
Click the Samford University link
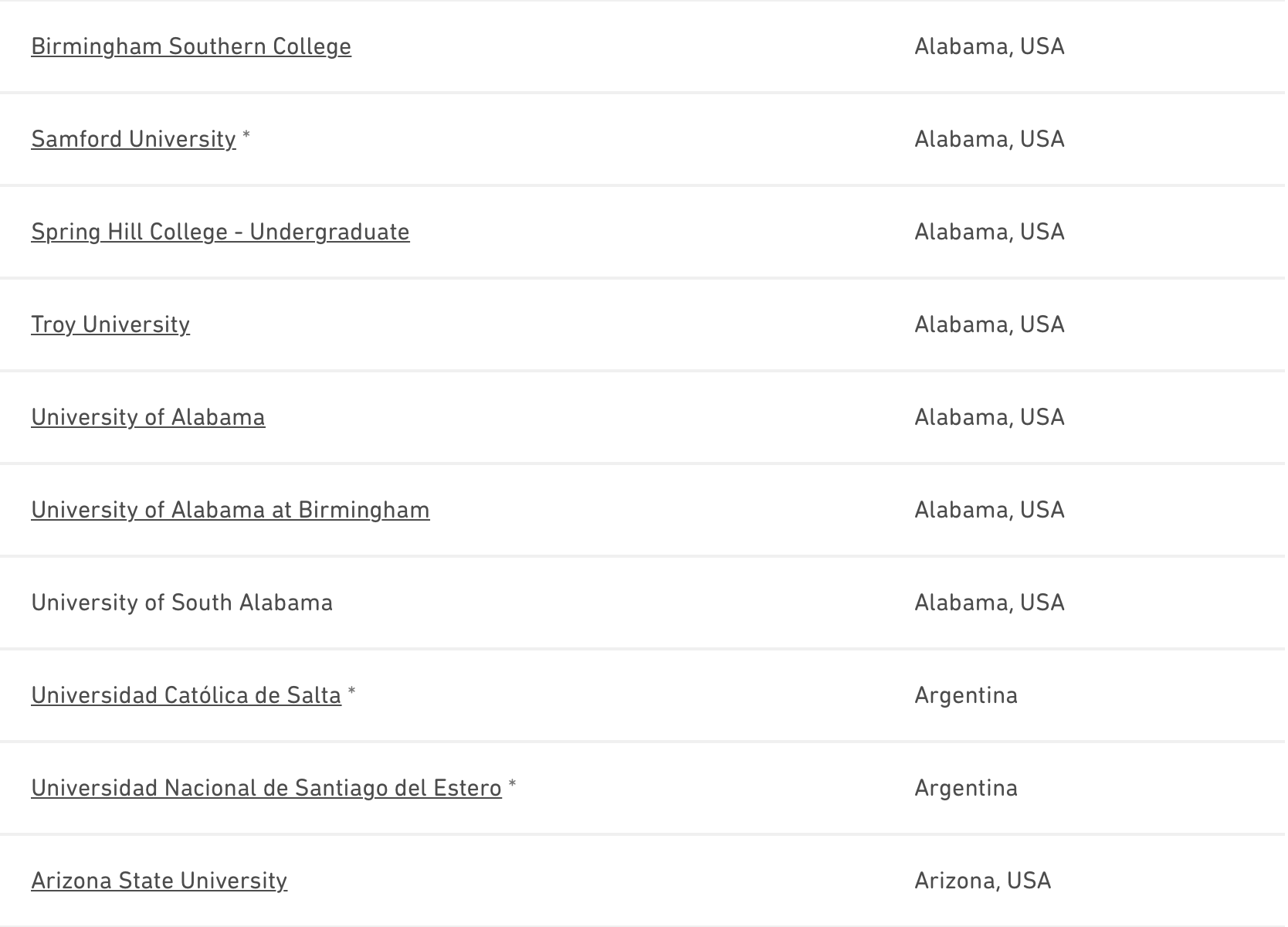133,139
